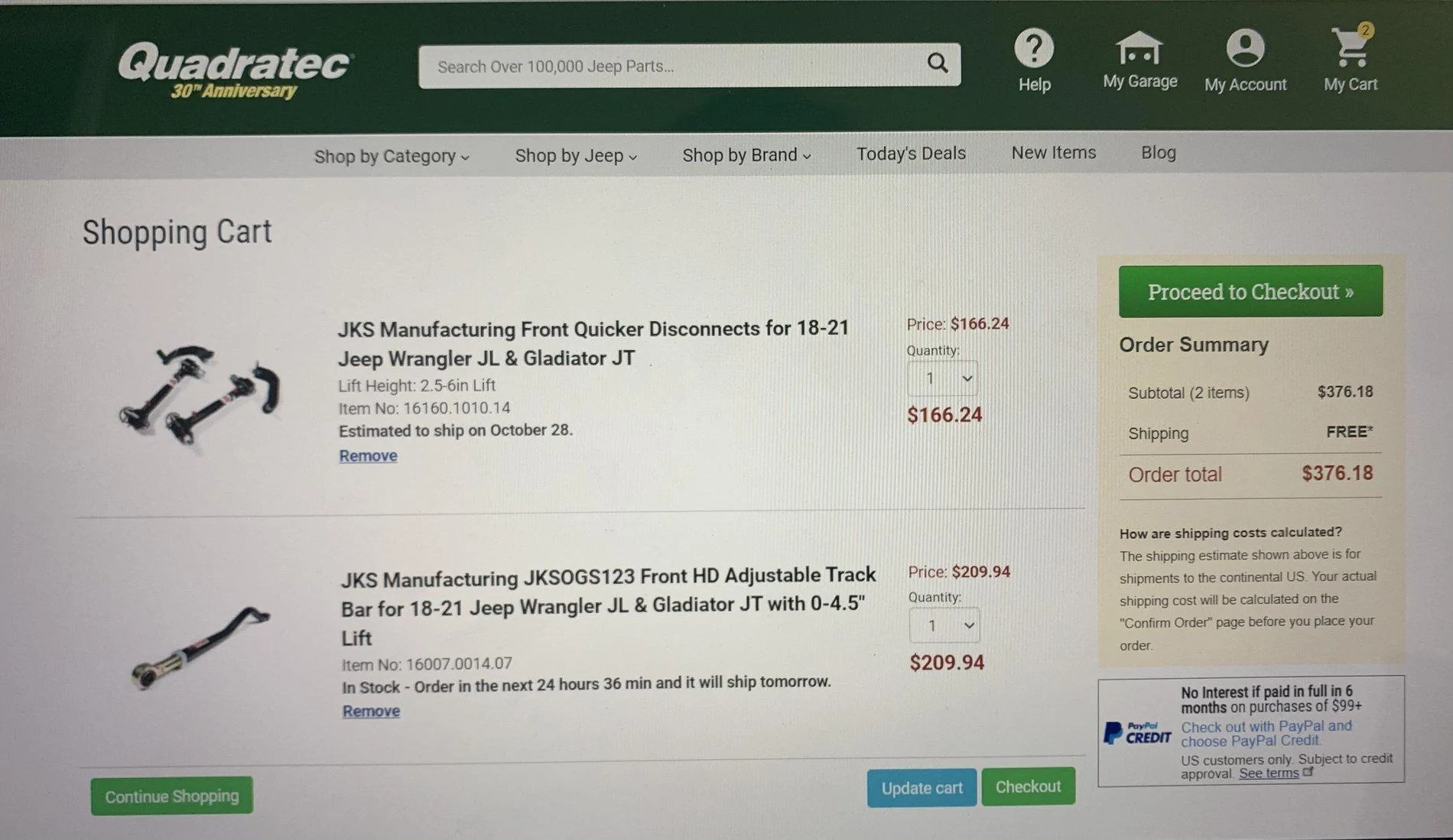Open the New Items page

point(1053,153)
